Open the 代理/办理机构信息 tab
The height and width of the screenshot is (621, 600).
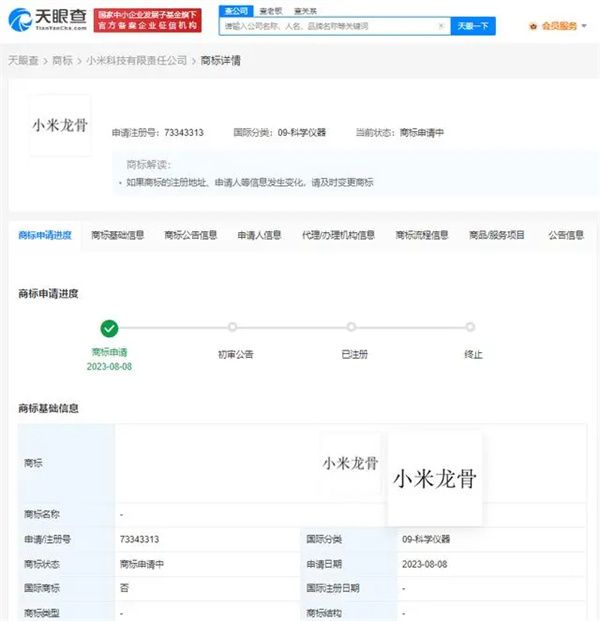tap(338, 235)
